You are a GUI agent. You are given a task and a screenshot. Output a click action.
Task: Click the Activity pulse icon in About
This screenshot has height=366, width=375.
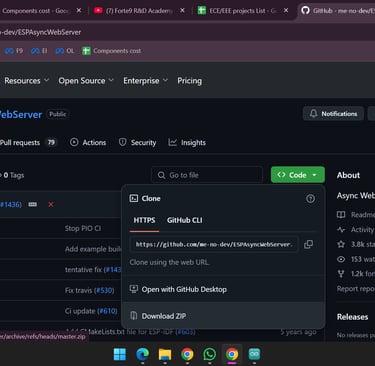pyautogui.click(x=341, y=230)
